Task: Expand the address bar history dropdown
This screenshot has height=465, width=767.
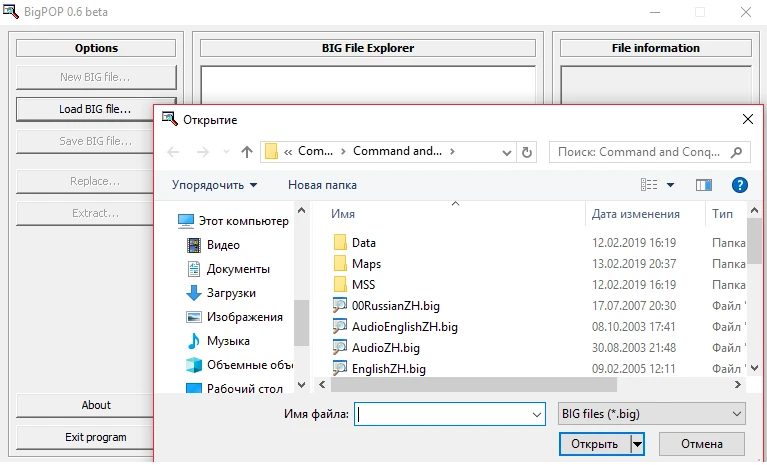Action: 507,153
